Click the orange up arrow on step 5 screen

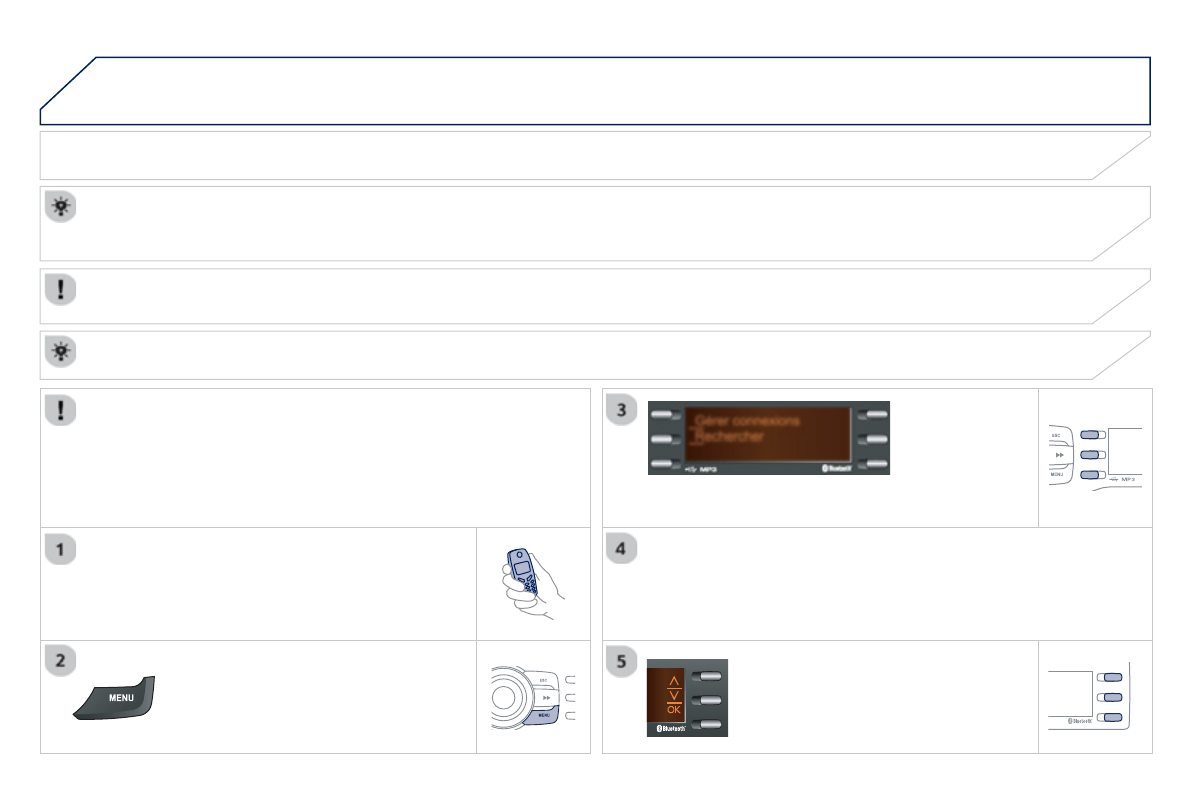click(x=674, y=681)
